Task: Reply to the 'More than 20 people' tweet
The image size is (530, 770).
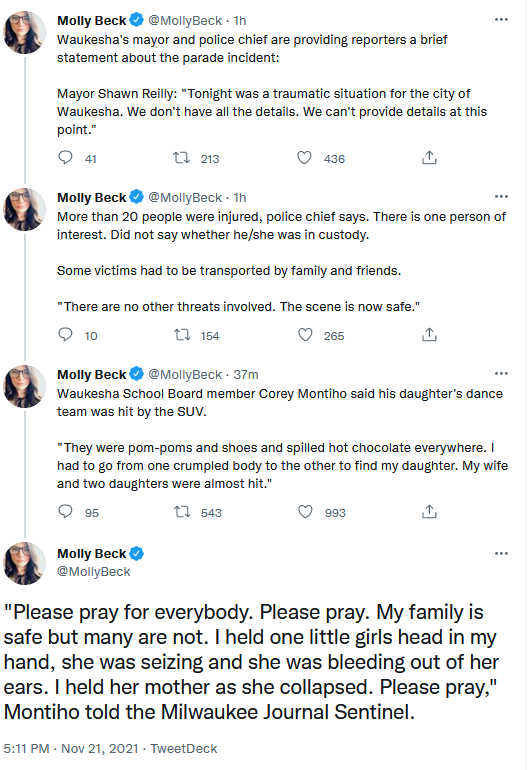Action: (65, 335)
